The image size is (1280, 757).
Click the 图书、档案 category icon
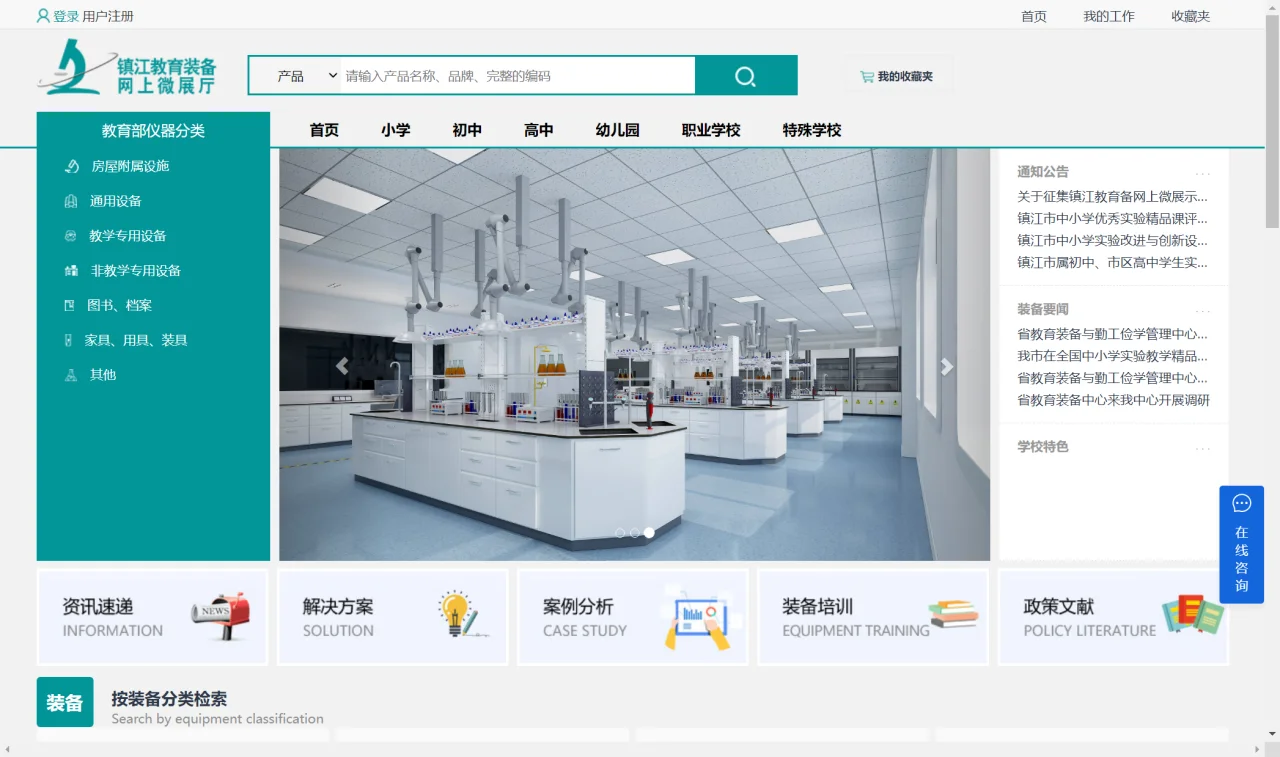click(69, 305)
